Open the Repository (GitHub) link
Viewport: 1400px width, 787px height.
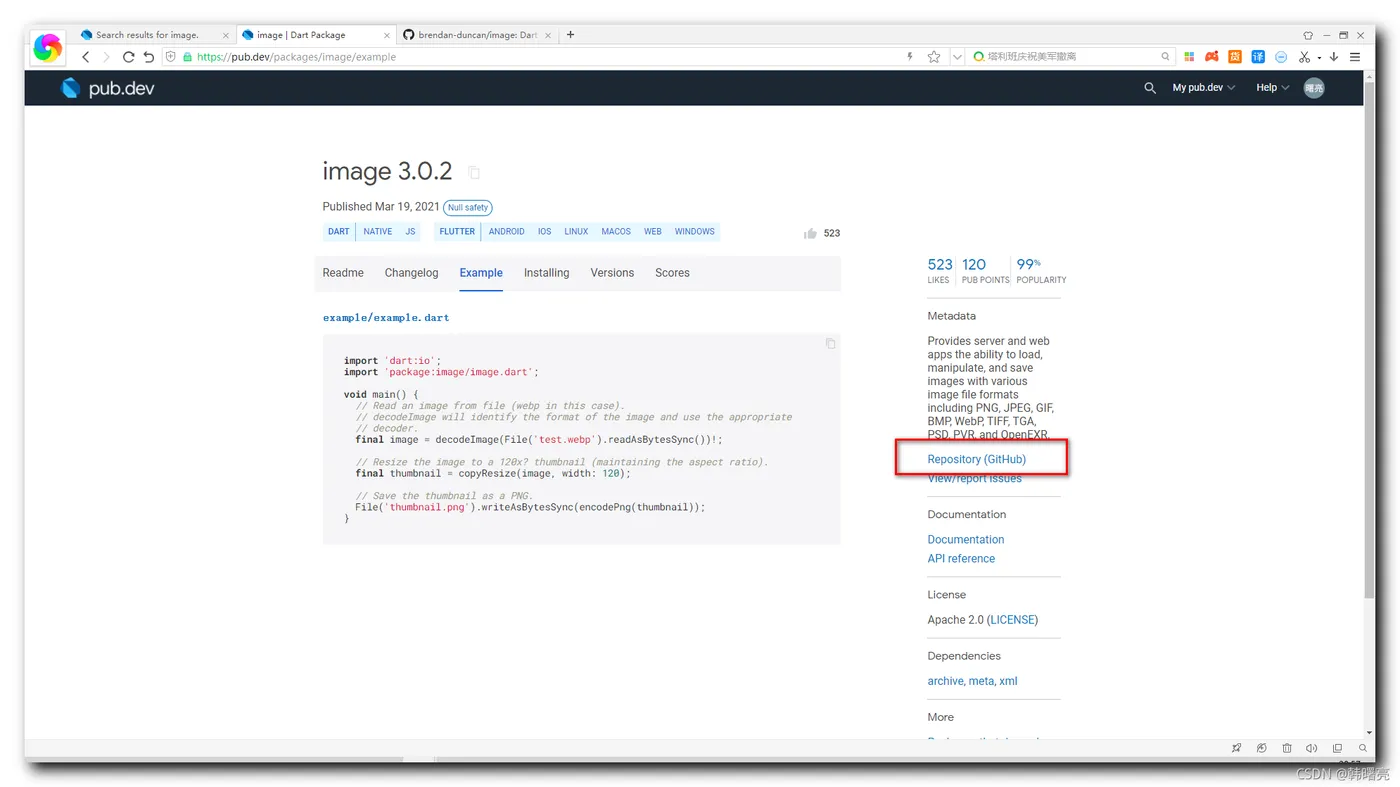(976, 459)
